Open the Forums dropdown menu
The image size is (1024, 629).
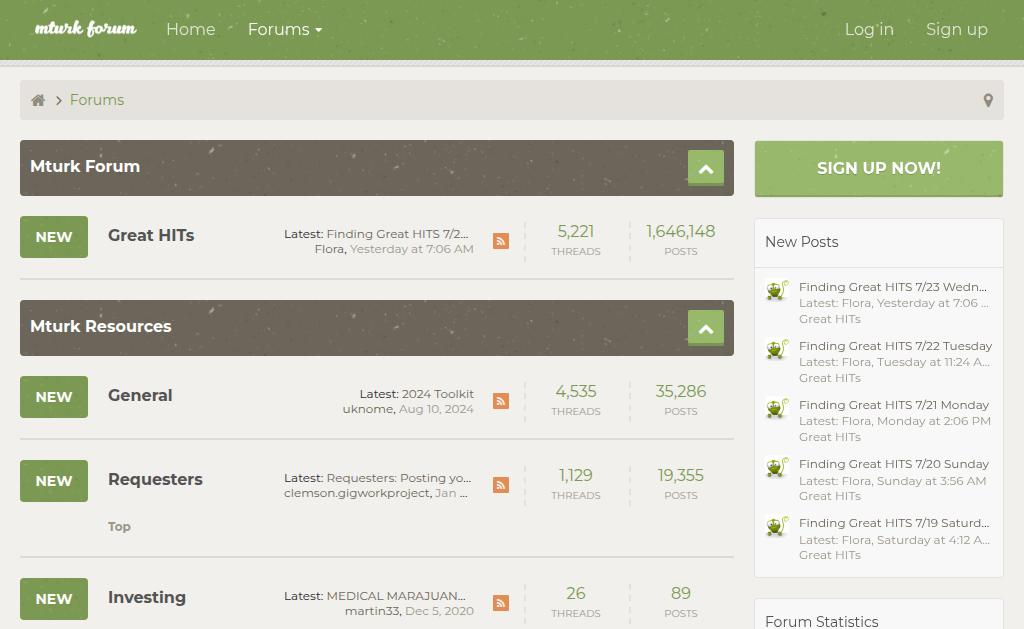click(x=285, y=29)
